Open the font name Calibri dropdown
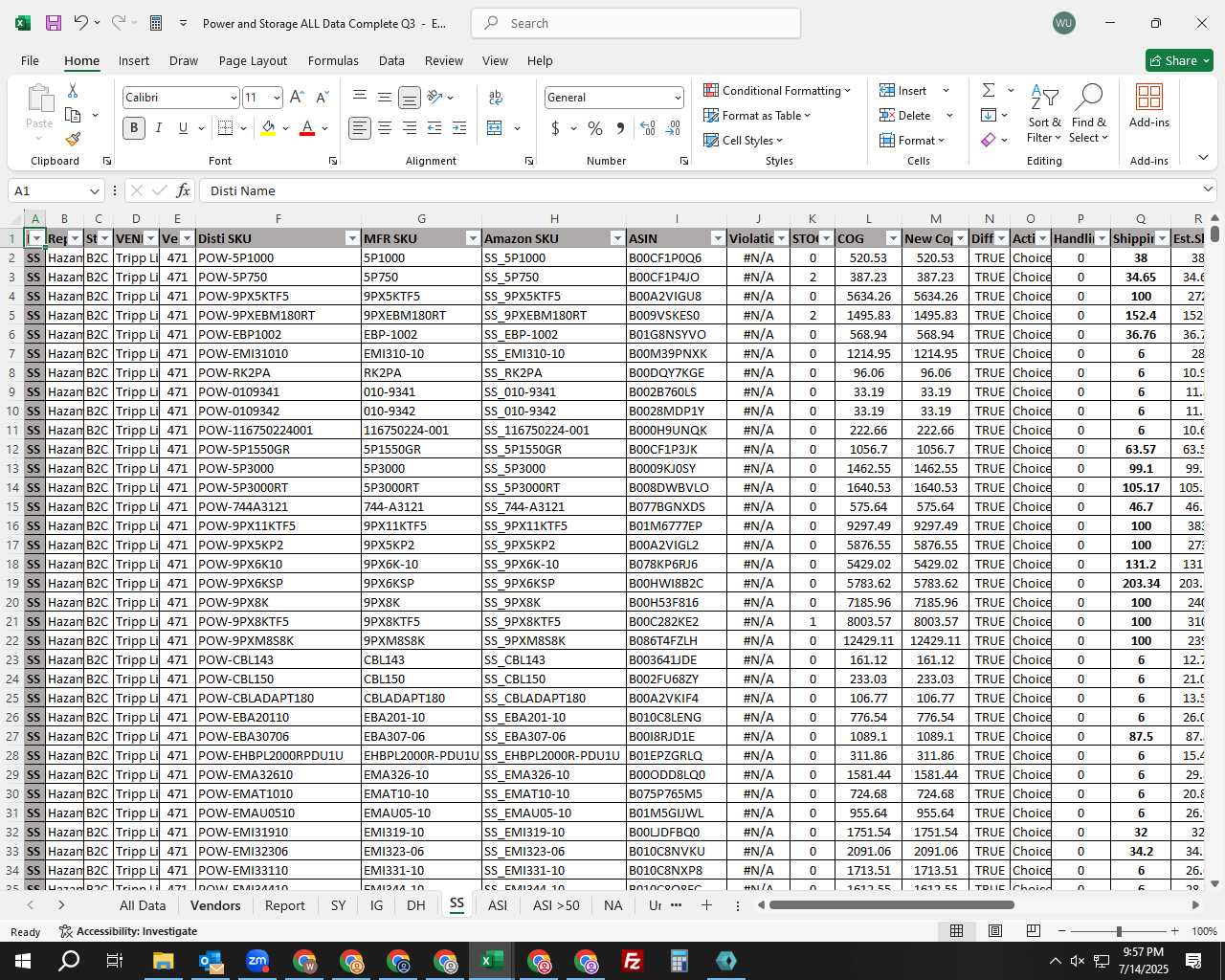 pos(233,98)
